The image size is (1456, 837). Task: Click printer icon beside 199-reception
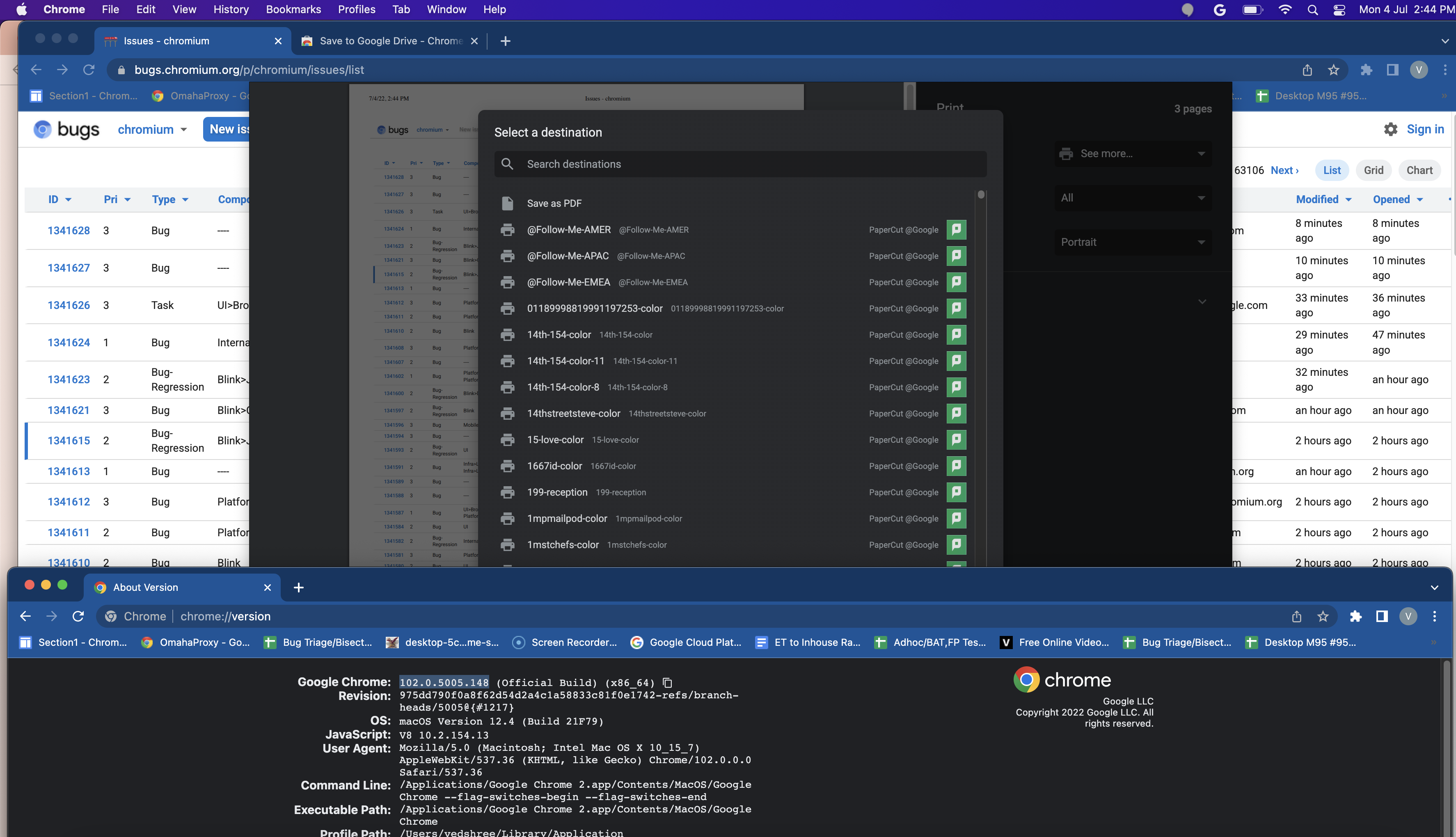[508, 492]
